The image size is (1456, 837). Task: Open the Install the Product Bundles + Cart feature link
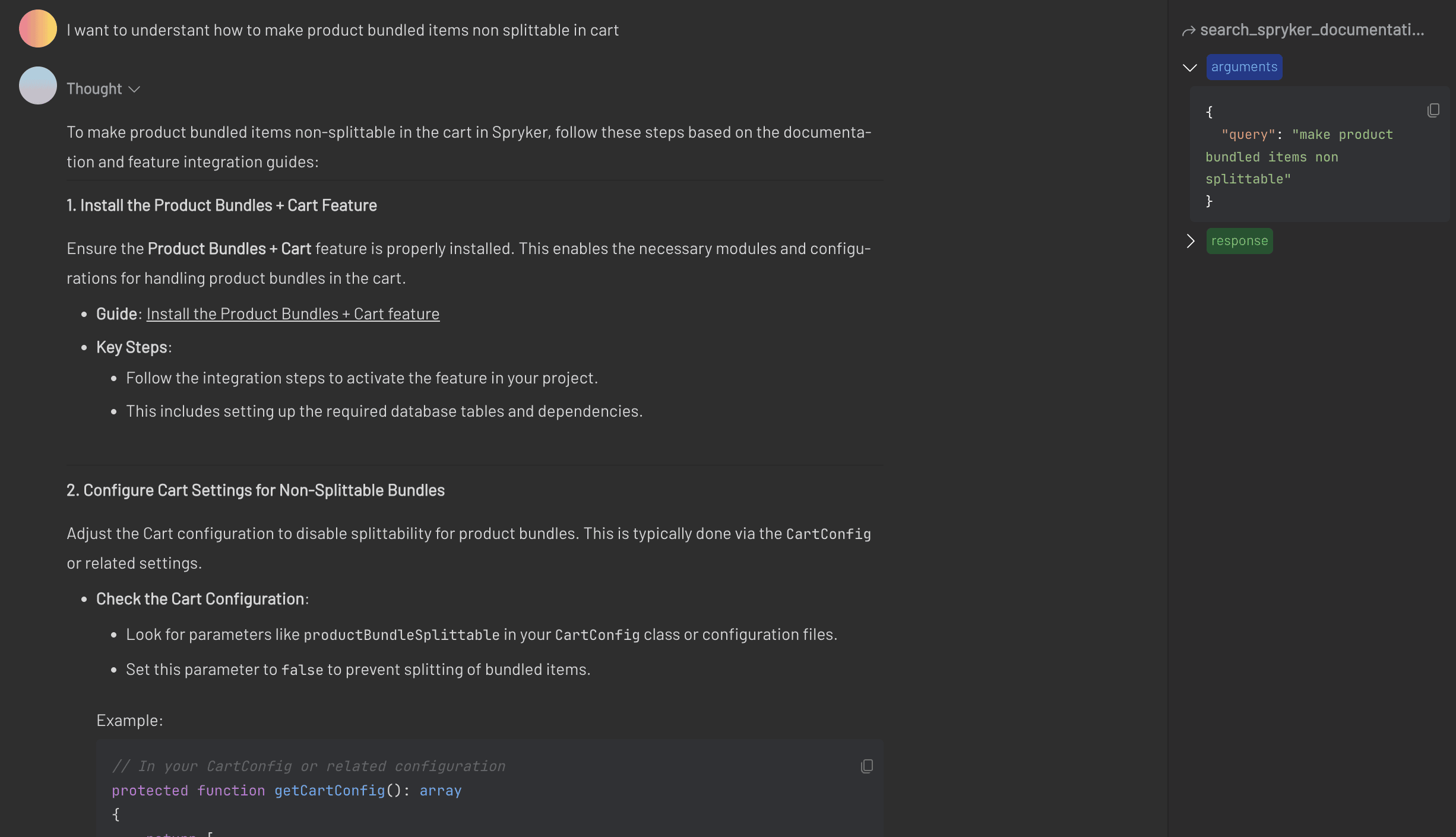293,313
